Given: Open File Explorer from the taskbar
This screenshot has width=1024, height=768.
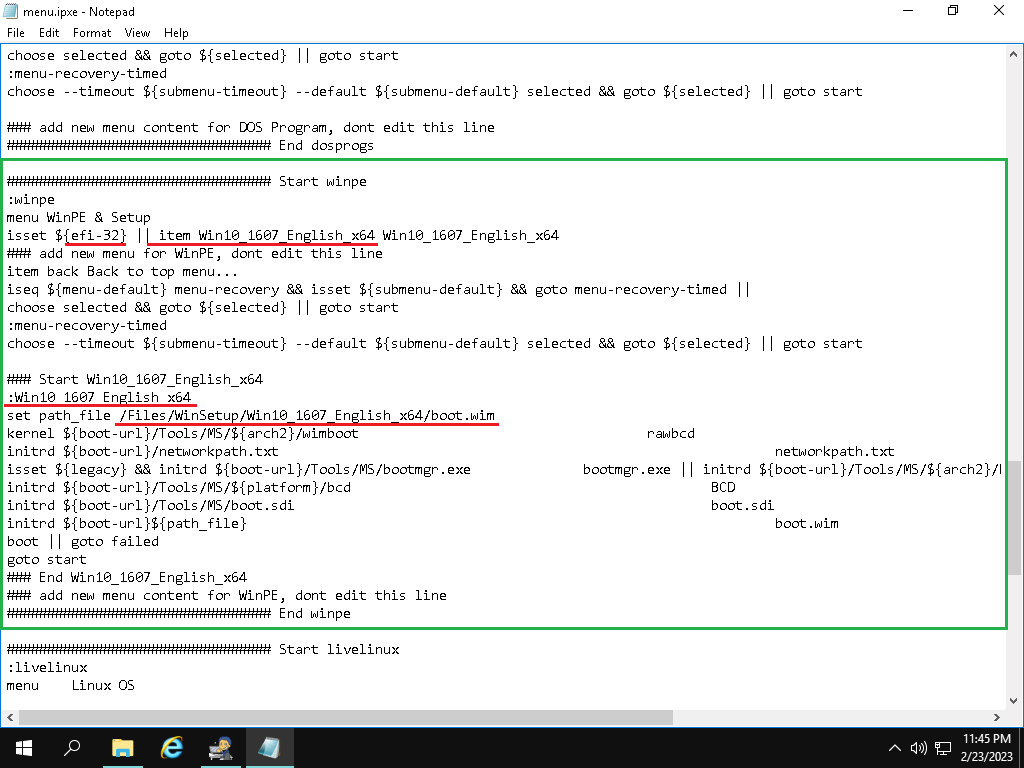Looking at the screenshot, I should pyautogui.click(x=122, y=747).
